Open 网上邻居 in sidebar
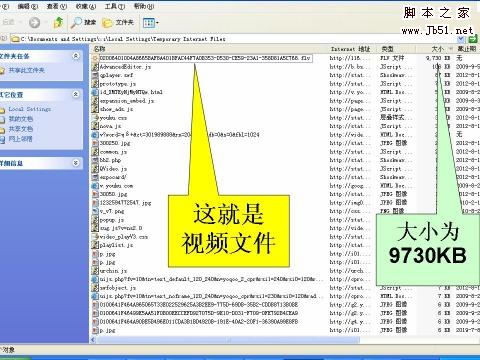 [21, 139]
